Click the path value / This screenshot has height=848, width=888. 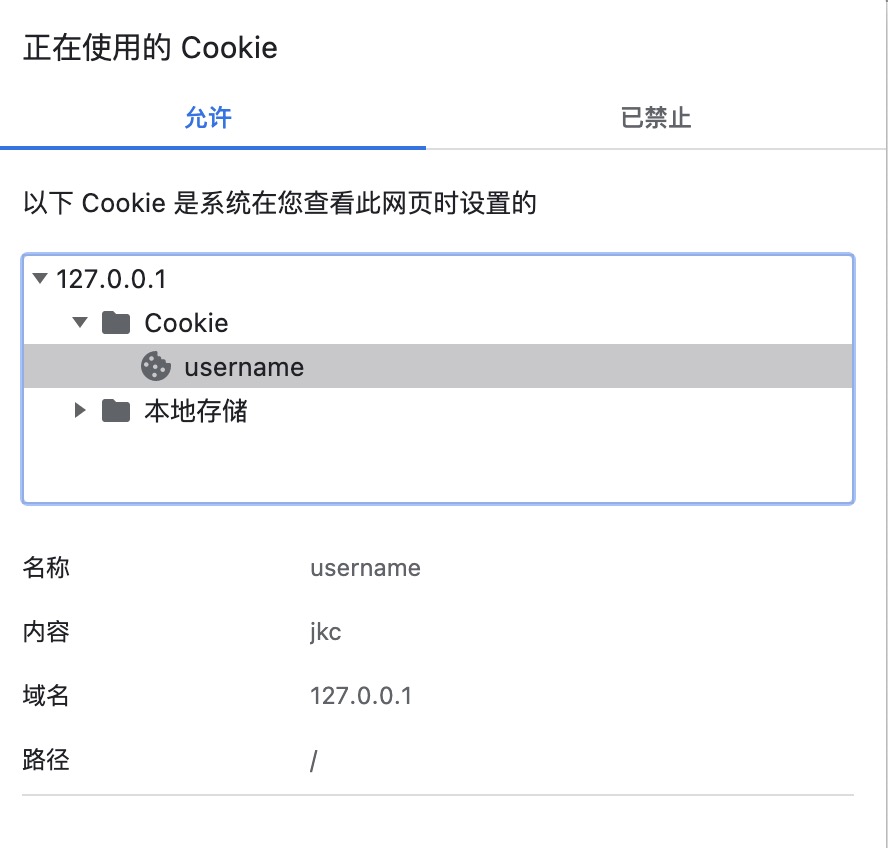(312, 761)
